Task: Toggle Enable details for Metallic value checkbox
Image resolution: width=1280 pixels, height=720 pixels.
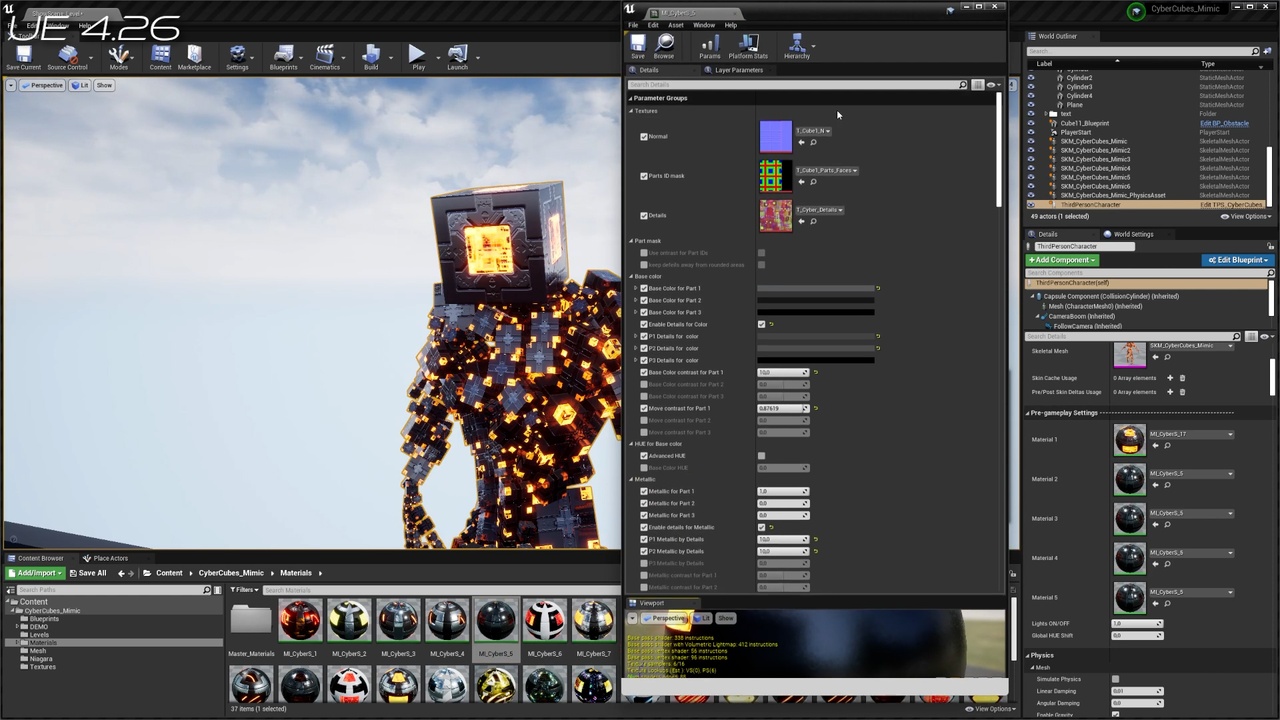Action: pyautogui.click(x=761, y=527)
